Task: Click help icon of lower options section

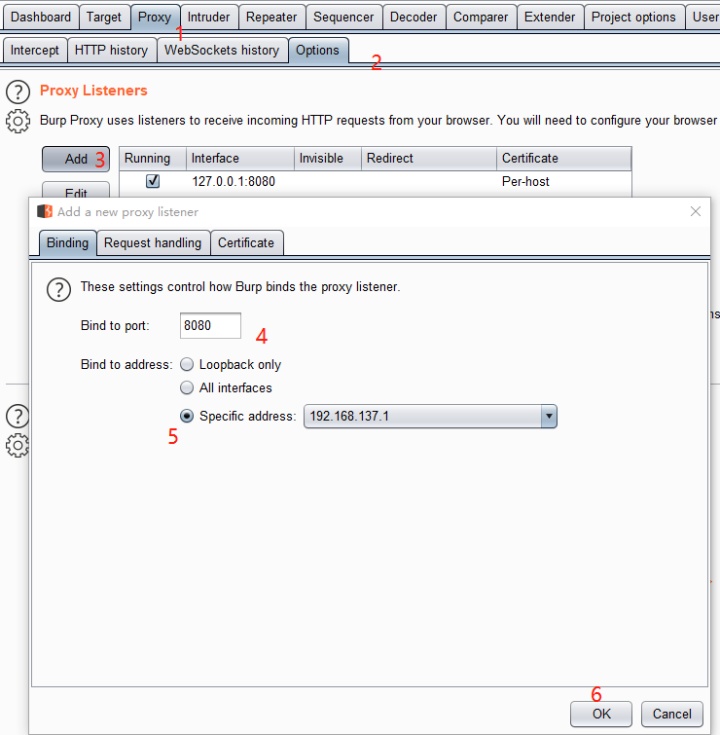Action: click(x=17, y=416)
